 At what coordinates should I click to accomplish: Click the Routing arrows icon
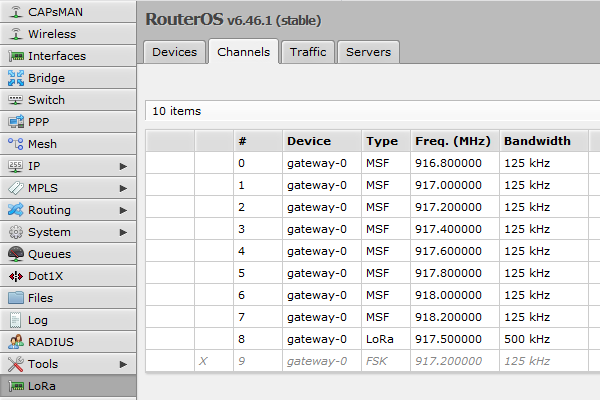[16, 210]
